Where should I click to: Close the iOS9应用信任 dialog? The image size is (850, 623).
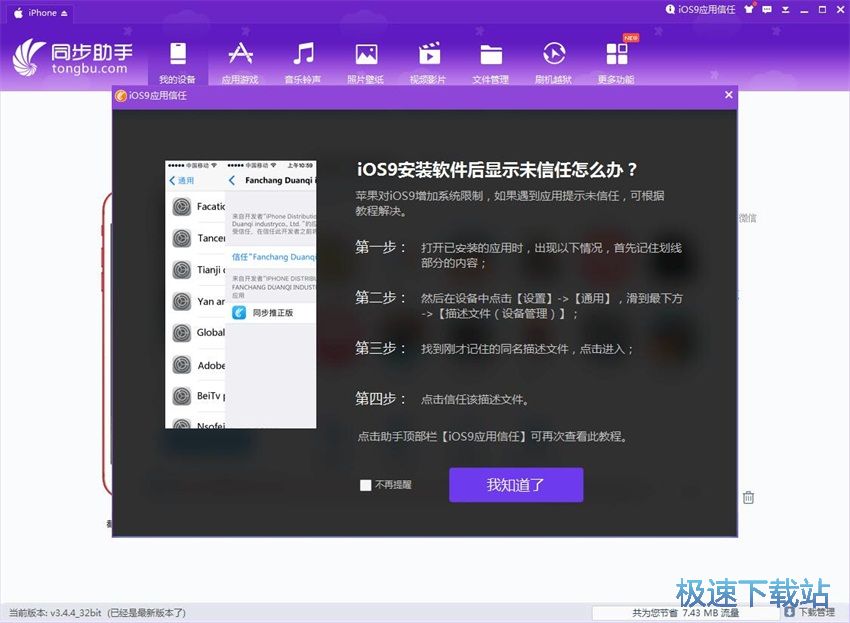(729, 95)
